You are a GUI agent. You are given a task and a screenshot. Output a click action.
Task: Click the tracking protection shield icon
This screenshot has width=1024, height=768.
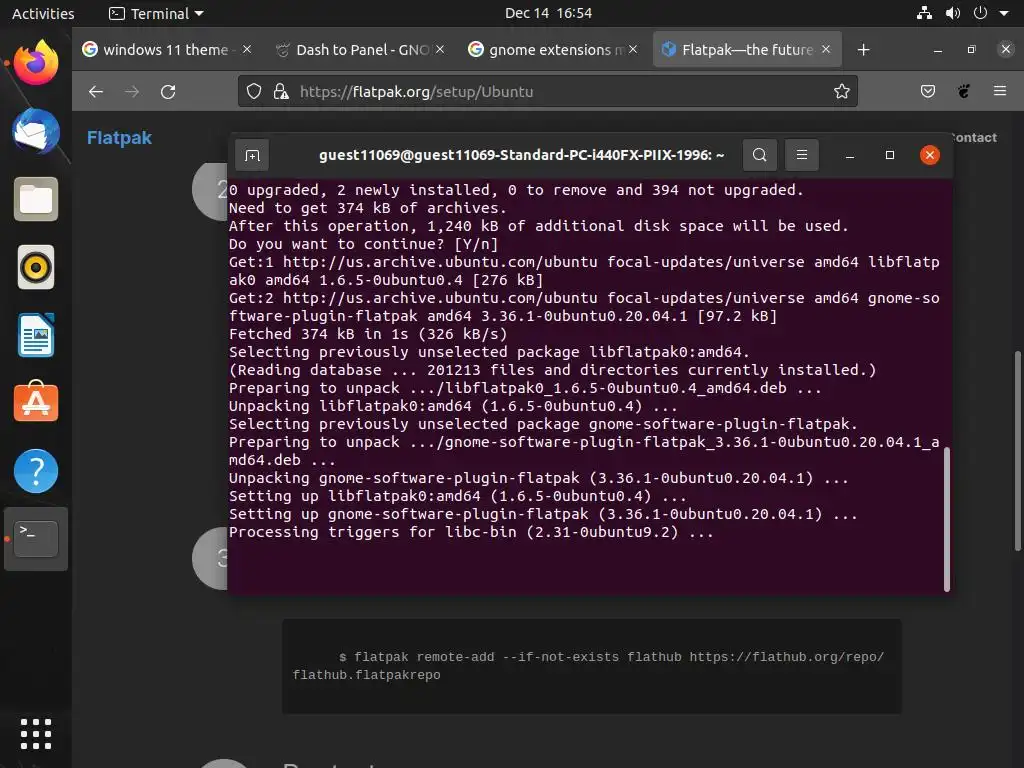(254, 91)
